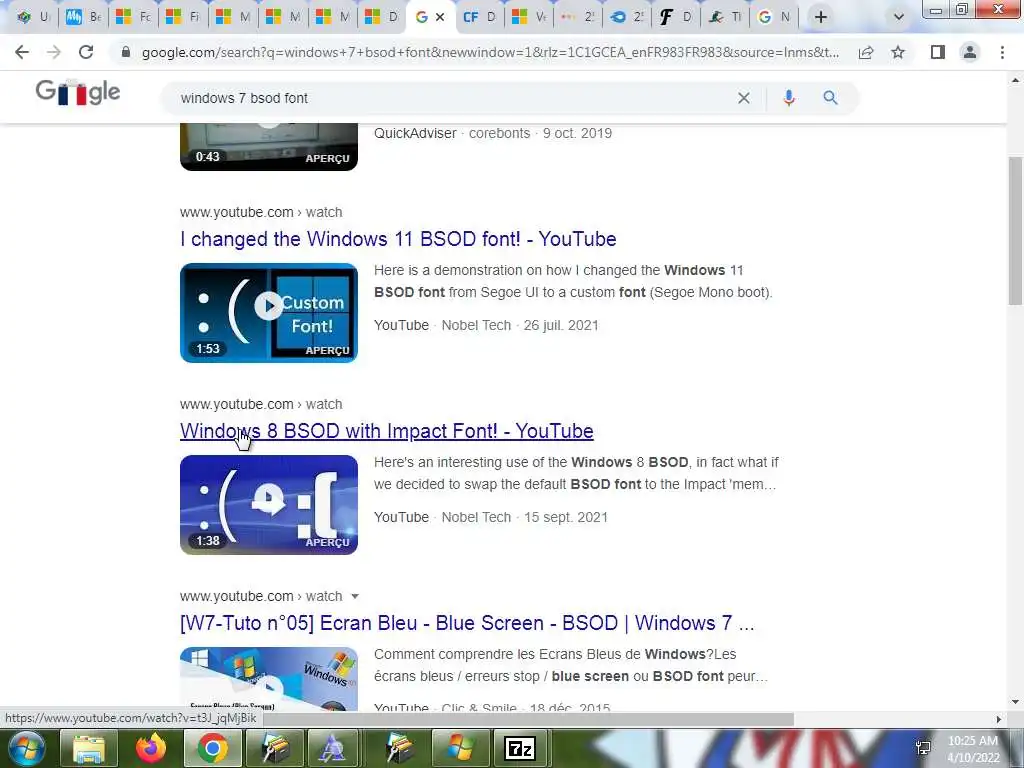Click the 'QuickAdviser' source text
Viewport: 1024px width, 768px height.
[415, 133]
